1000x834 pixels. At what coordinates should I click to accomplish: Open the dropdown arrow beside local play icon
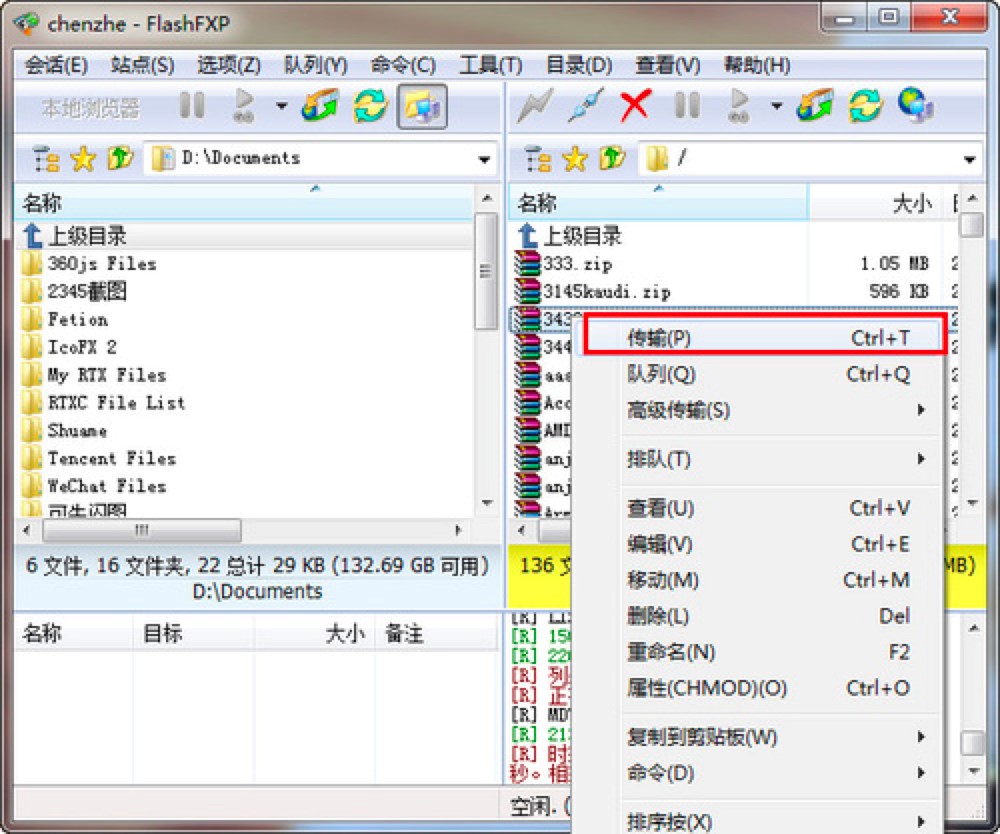coord(281,106)
